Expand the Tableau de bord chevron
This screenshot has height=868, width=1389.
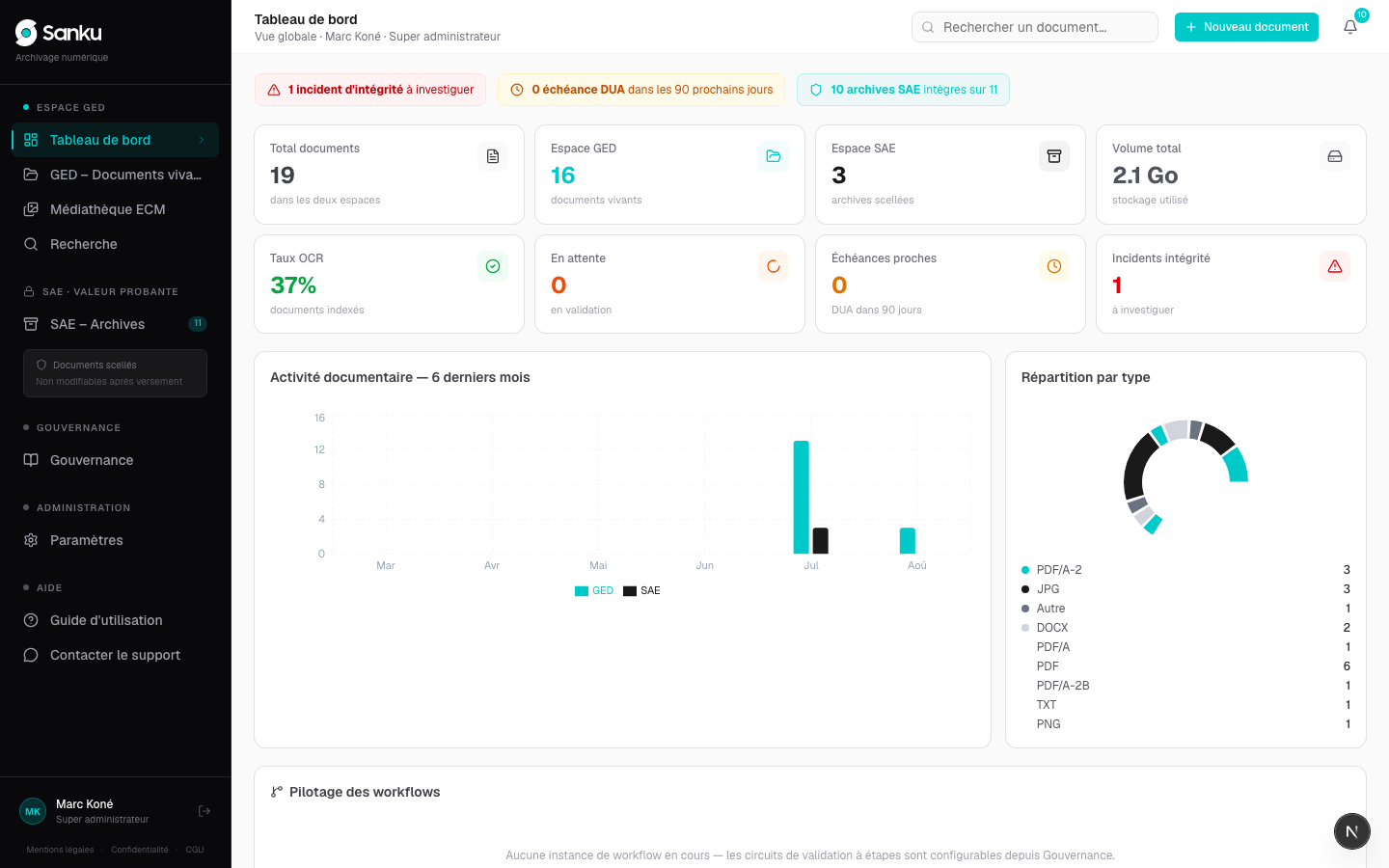[202, 140]
